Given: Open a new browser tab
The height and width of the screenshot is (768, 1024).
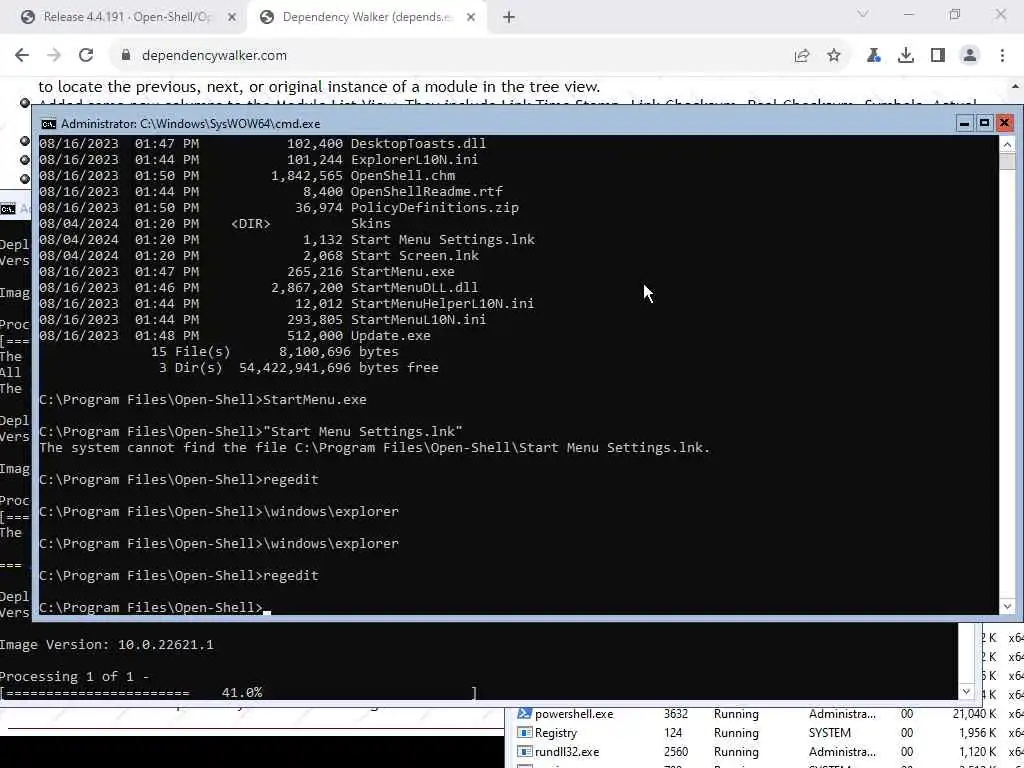Looking at the screenshot, I should [x=509, y=18].
